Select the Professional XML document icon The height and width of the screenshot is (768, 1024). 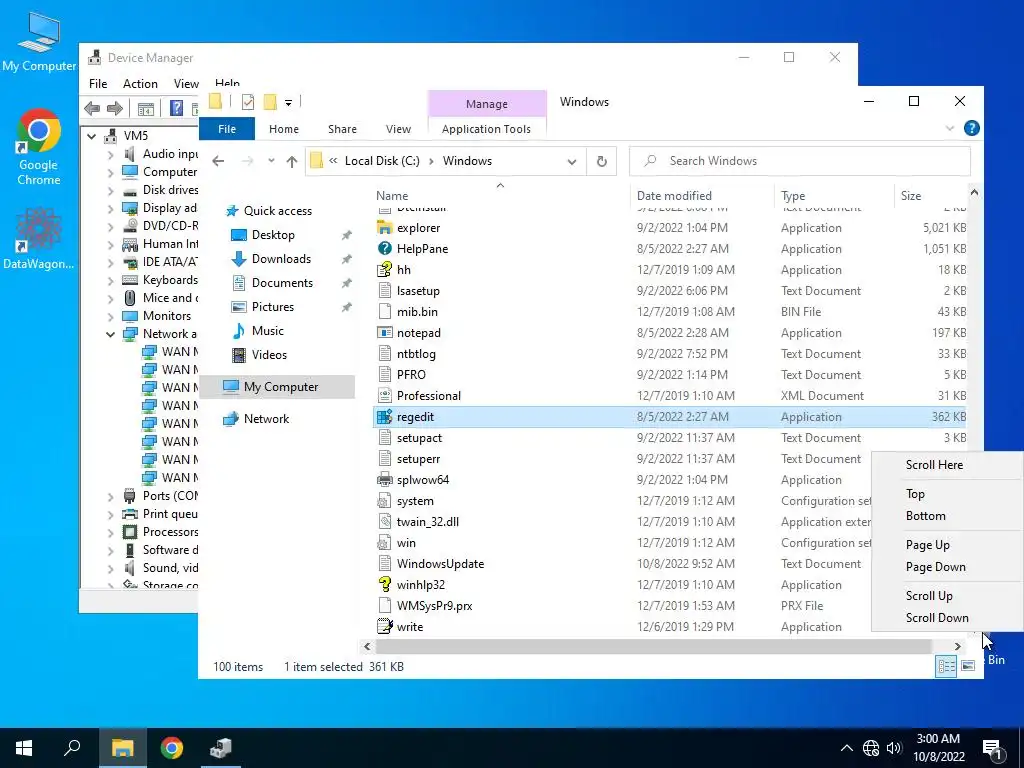click(385, 396)
